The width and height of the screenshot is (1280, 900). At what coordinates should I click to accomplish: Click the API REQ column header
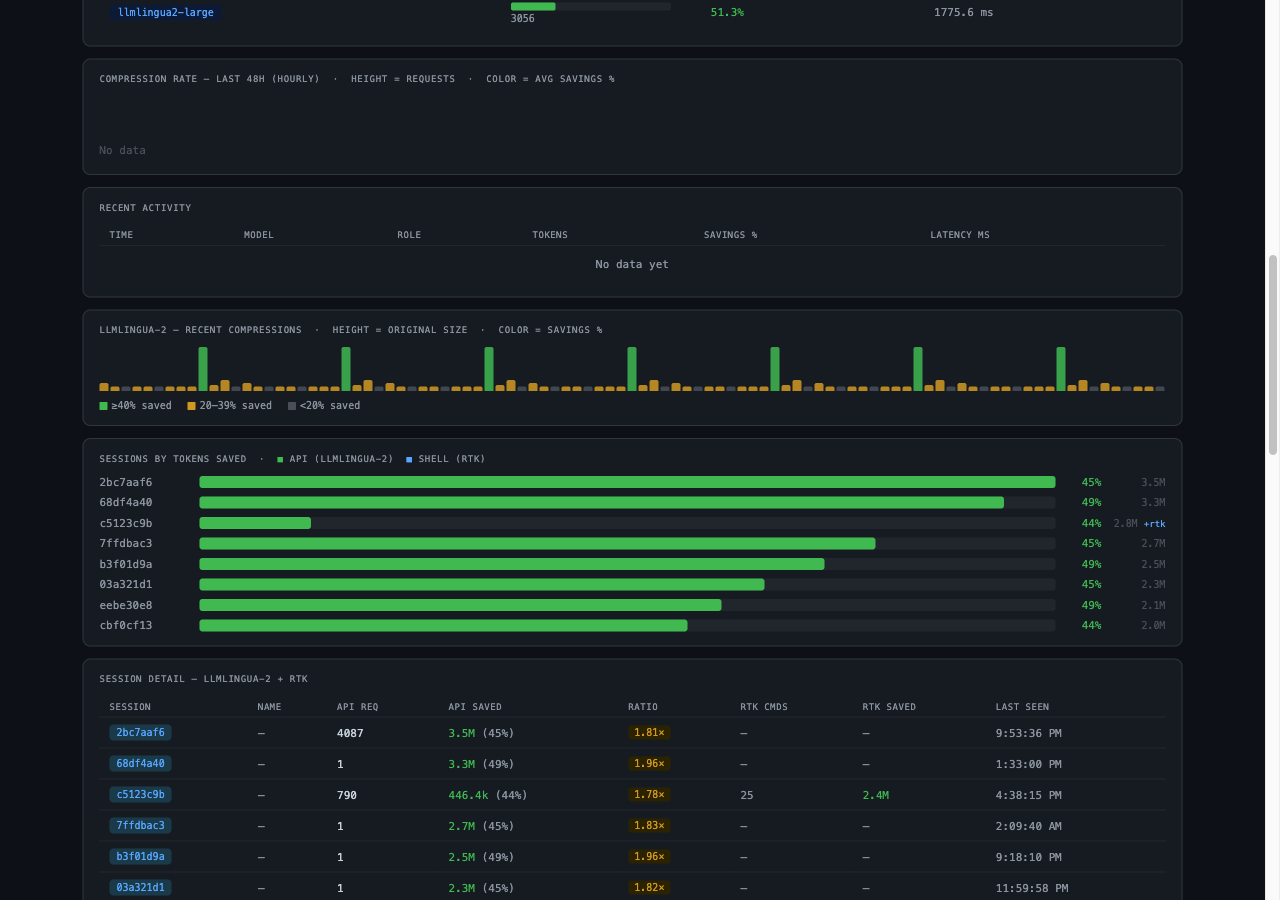(x=358, y=707)
